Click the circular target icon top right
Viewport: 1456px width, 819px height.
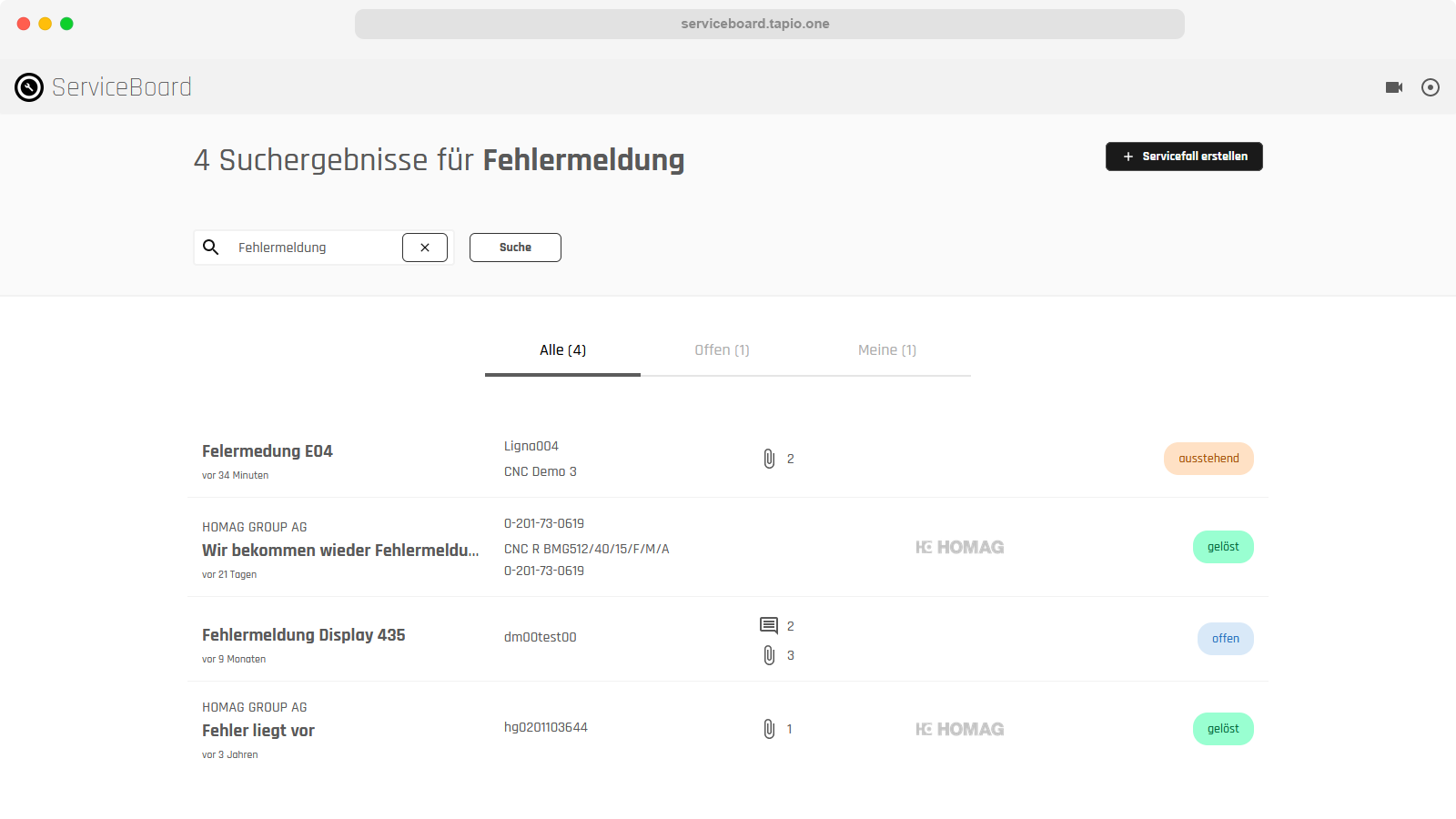coord(1430,87)
